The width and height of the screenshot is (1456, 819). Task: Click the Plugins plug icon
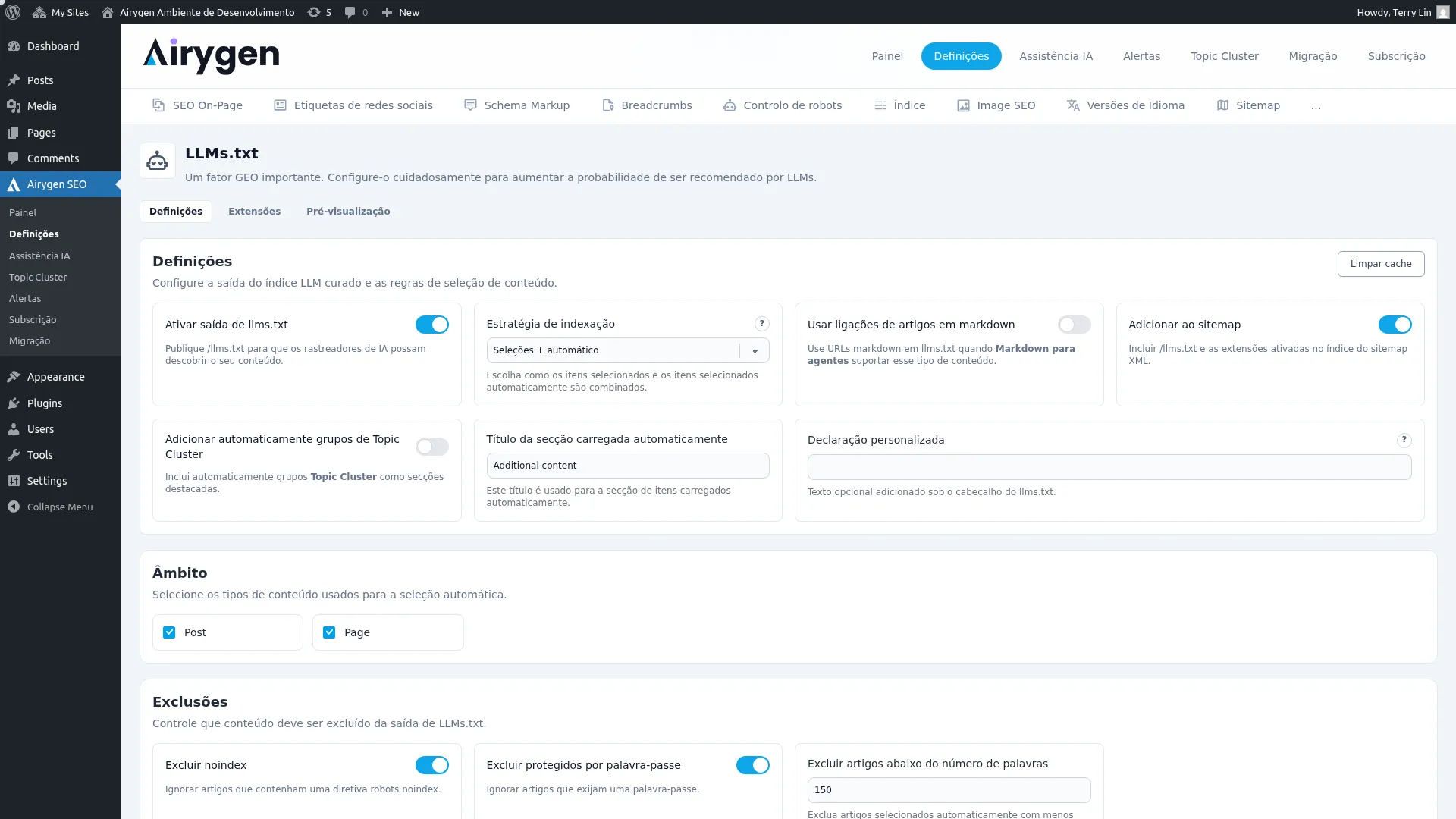pyautogui.click(x=14, y=403)
